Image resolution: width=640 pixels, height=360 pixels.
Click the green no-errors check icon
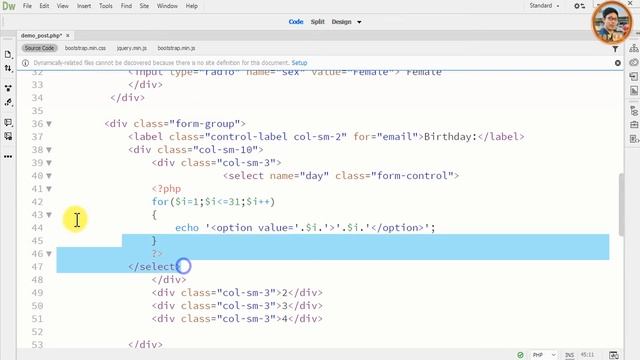520,355
